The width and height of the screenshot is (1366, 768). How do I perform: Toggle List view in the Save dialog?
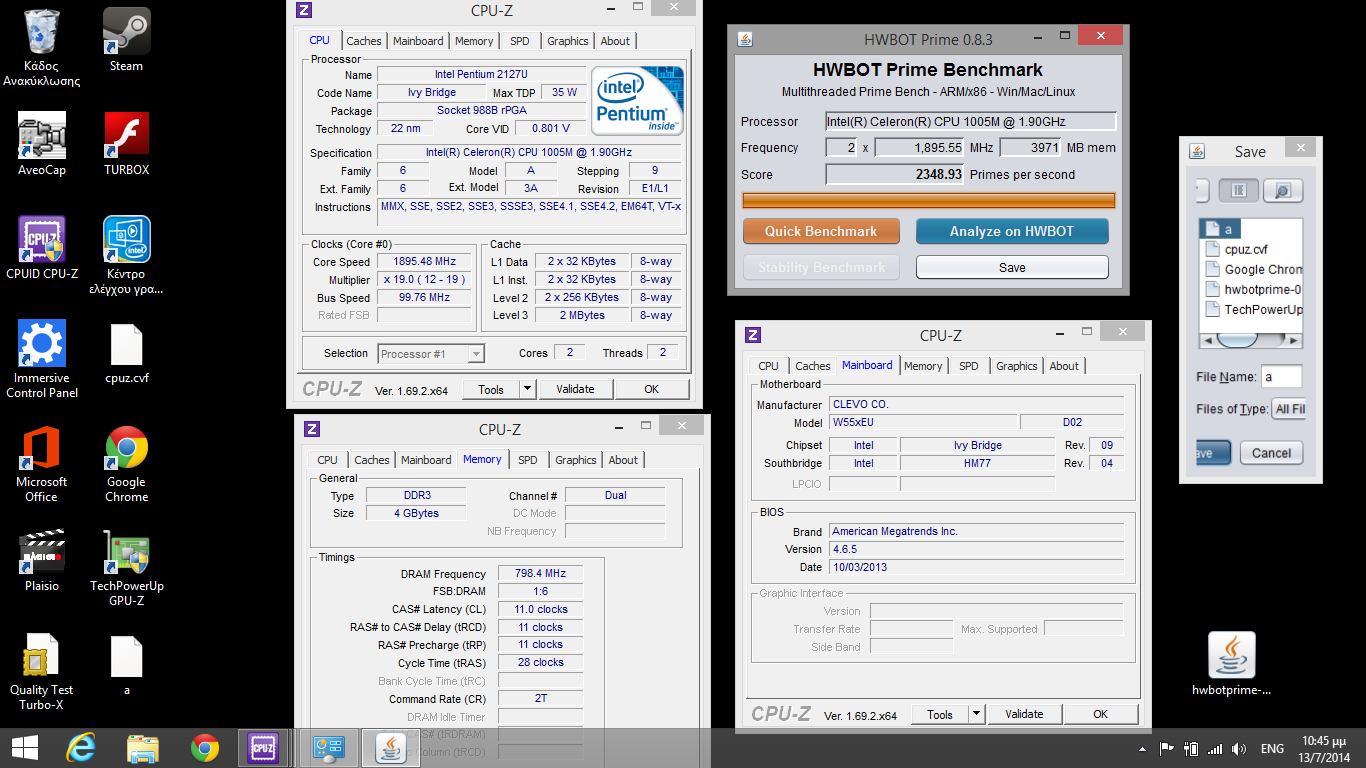click(1238, 190)
